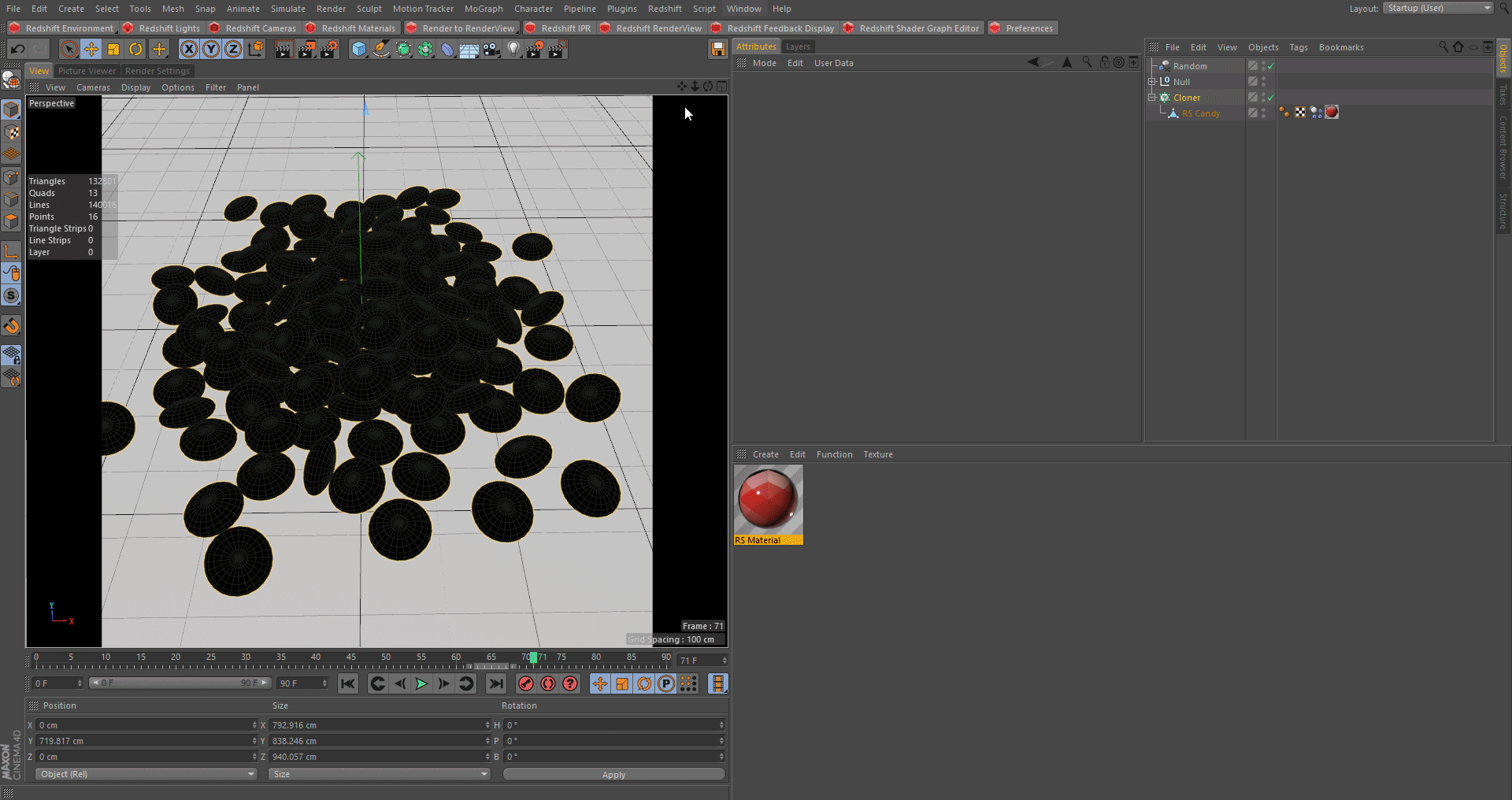The image size is (1512, 800).
Task: Add a camera object from the toolbar
Action: point(491,50)
